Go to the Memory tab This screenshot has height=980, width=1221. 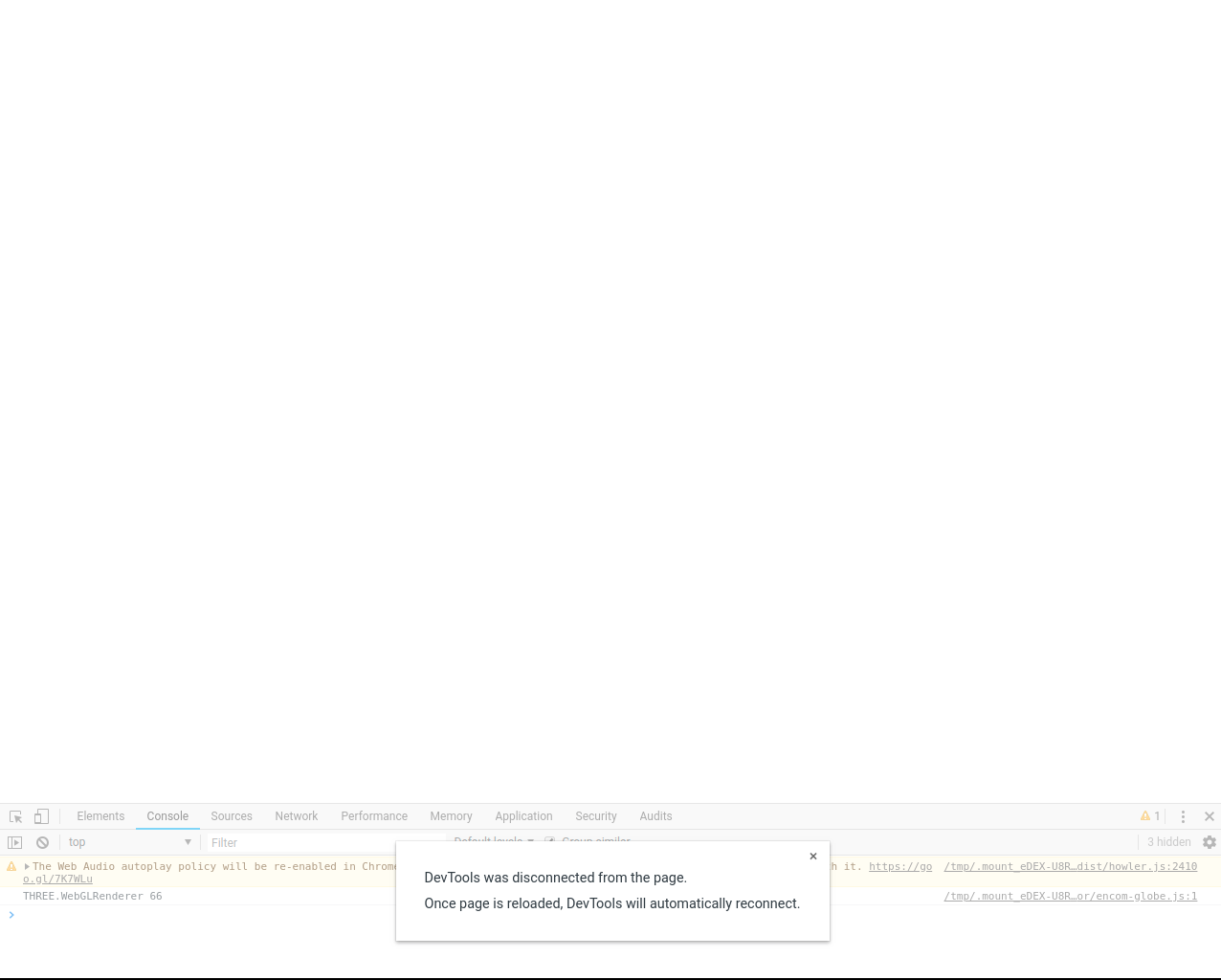tap(451, 816)
